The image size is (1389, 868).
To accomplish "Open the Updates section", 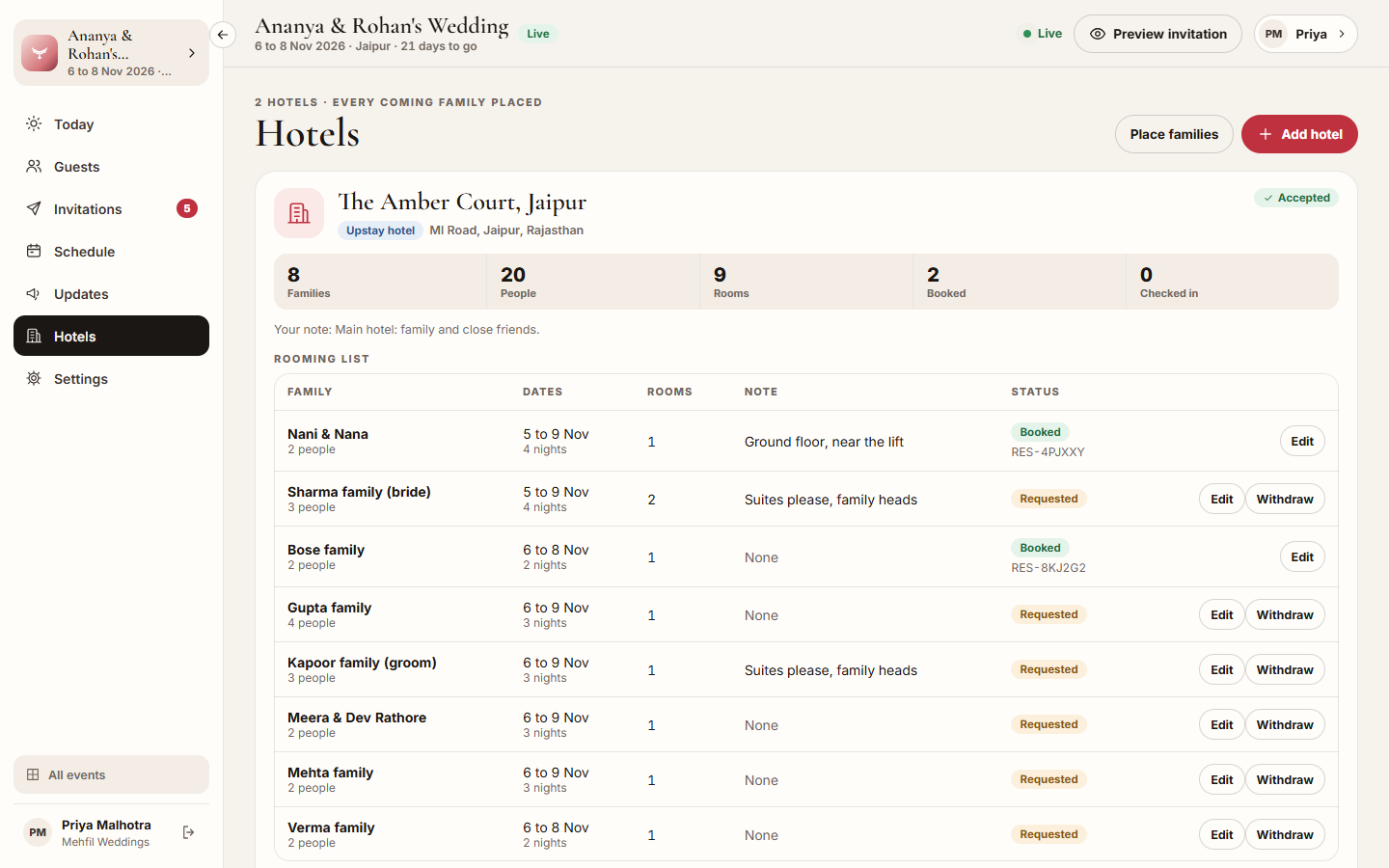I will pos(111,294).
